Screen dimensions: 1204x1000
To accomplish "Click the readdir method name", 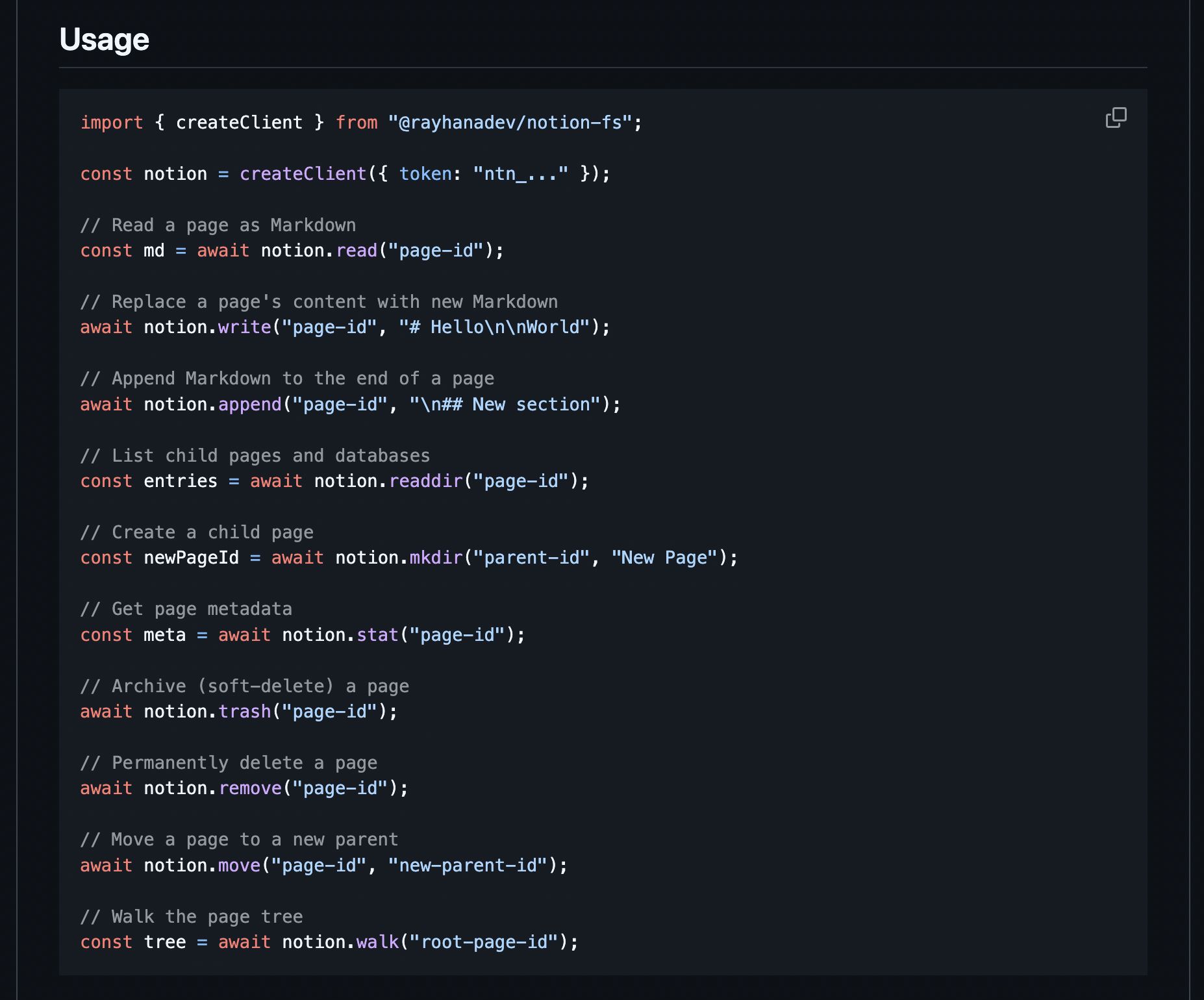I will click(426, 481).
